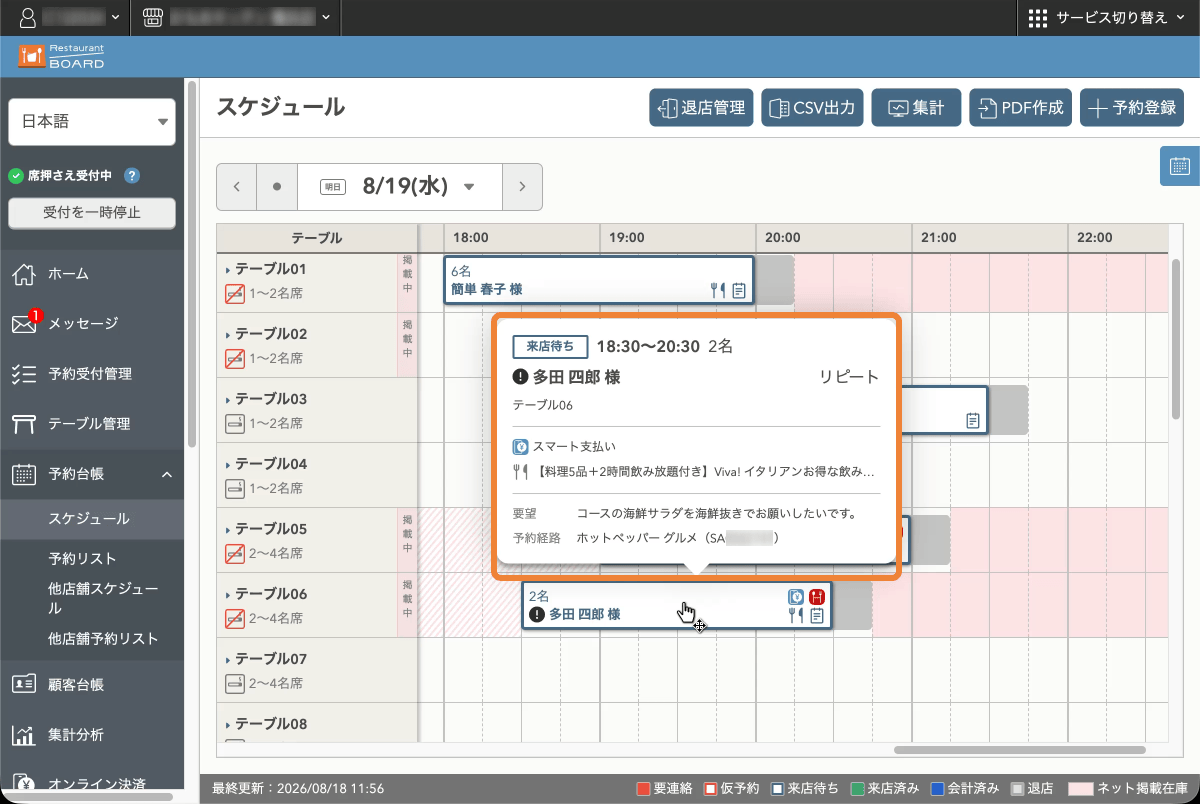Image resolution: width=1200 pixels, height=804 pixels.
Task: Collapse the 予約台帳 section chevron
Action: [167, 474]
